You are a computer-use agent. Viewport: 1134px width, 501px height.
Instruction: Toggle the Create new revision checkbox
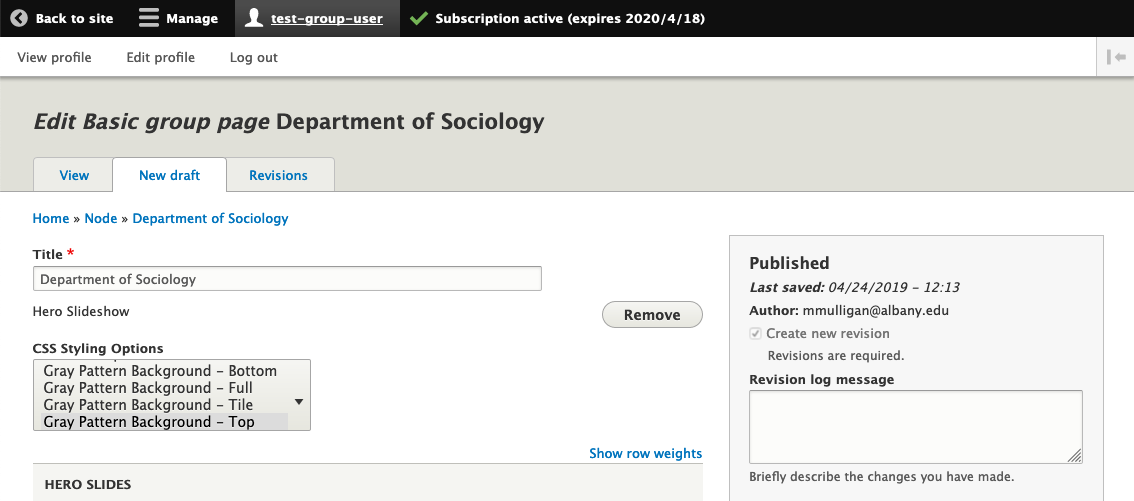pyautogui.click(x=756, y=334)
